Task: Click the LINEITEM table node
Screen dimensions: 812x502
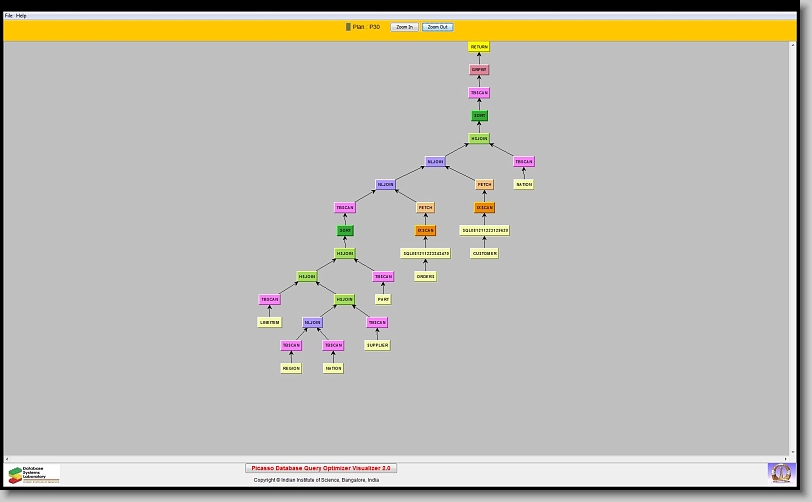Action: 269,323
